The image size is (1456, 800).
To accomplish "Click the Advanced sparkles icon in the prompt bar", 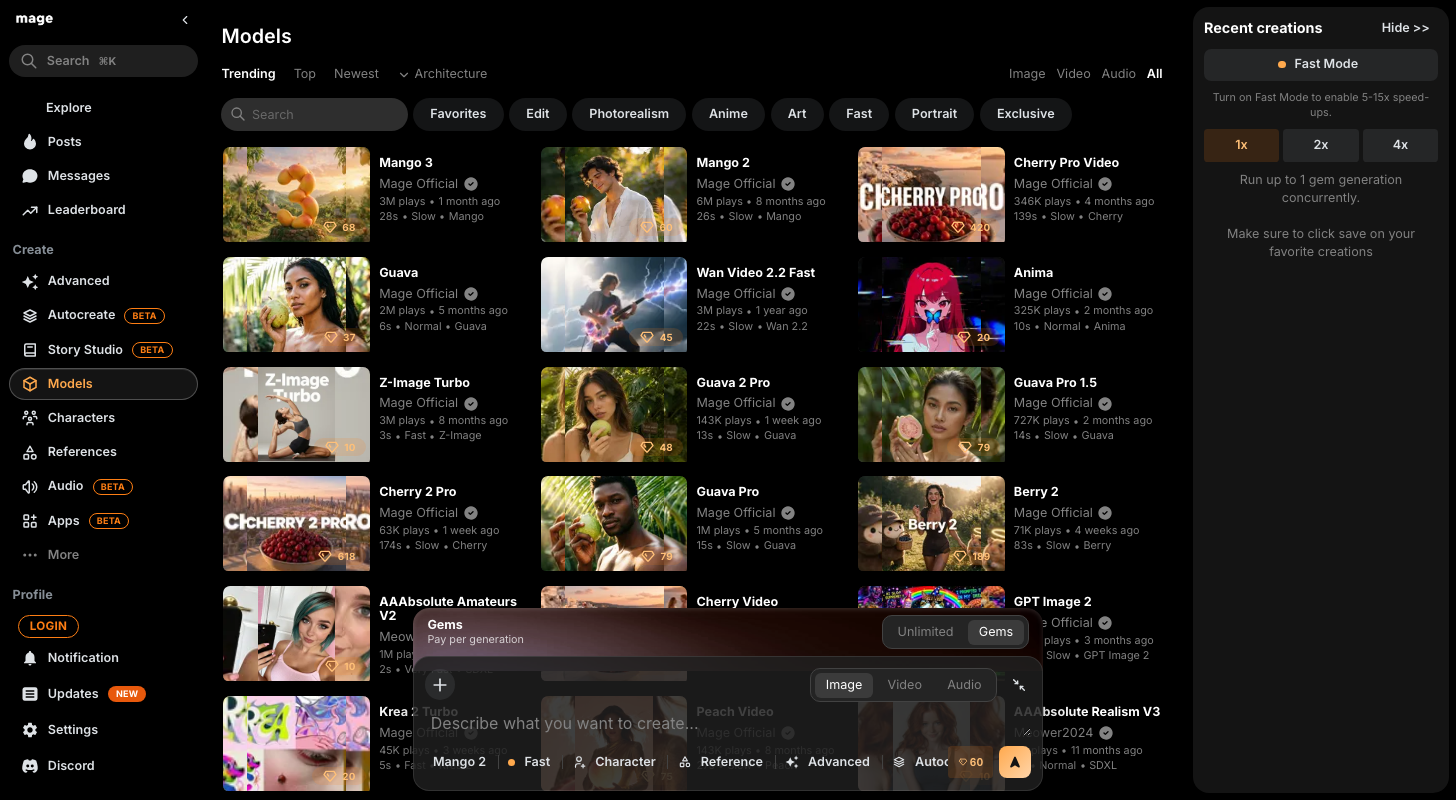I will 792,762.
